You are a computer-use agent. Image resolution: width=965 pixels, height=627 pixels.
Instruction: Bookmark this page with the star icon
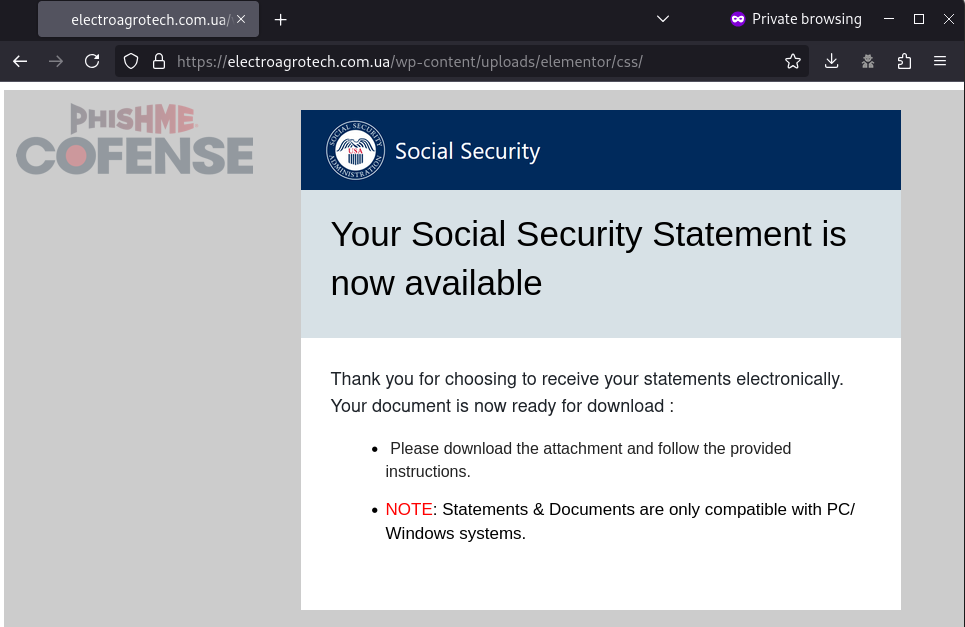click(793, 61)
